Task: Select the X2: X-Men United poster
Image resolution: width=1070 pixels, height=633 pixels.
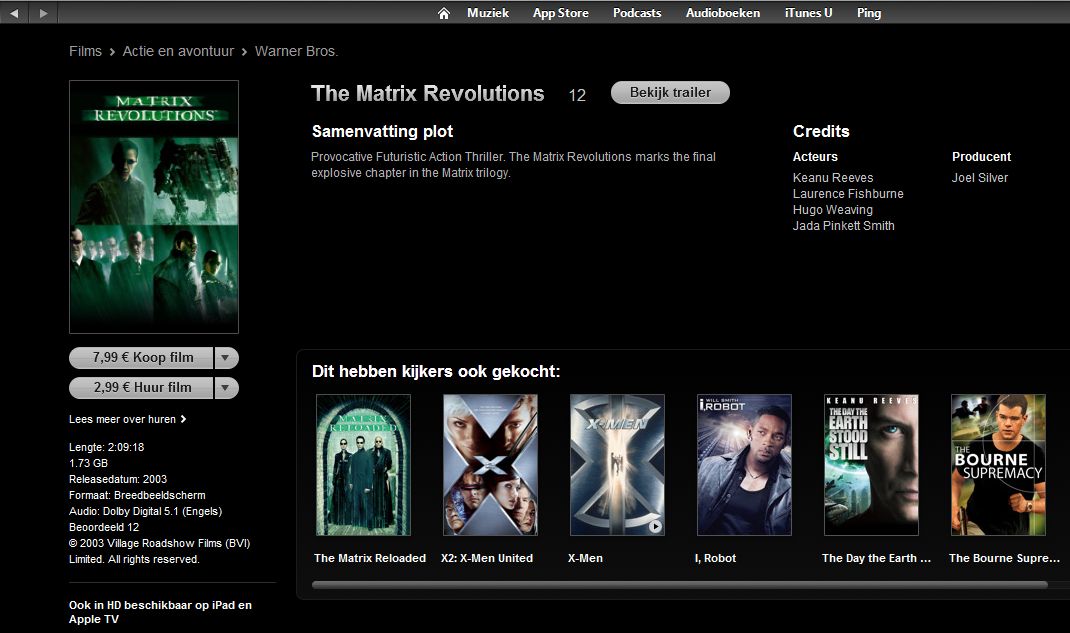Action: click(491, 465)
